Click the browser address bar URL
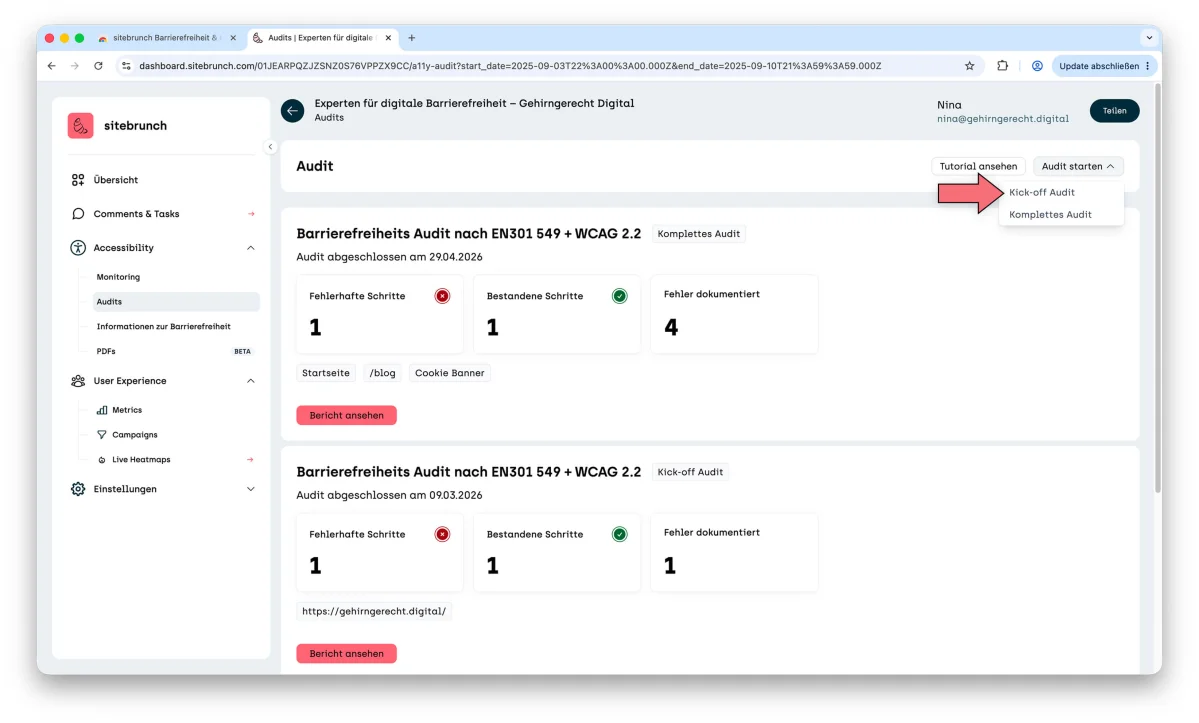 tap(510, 66)
